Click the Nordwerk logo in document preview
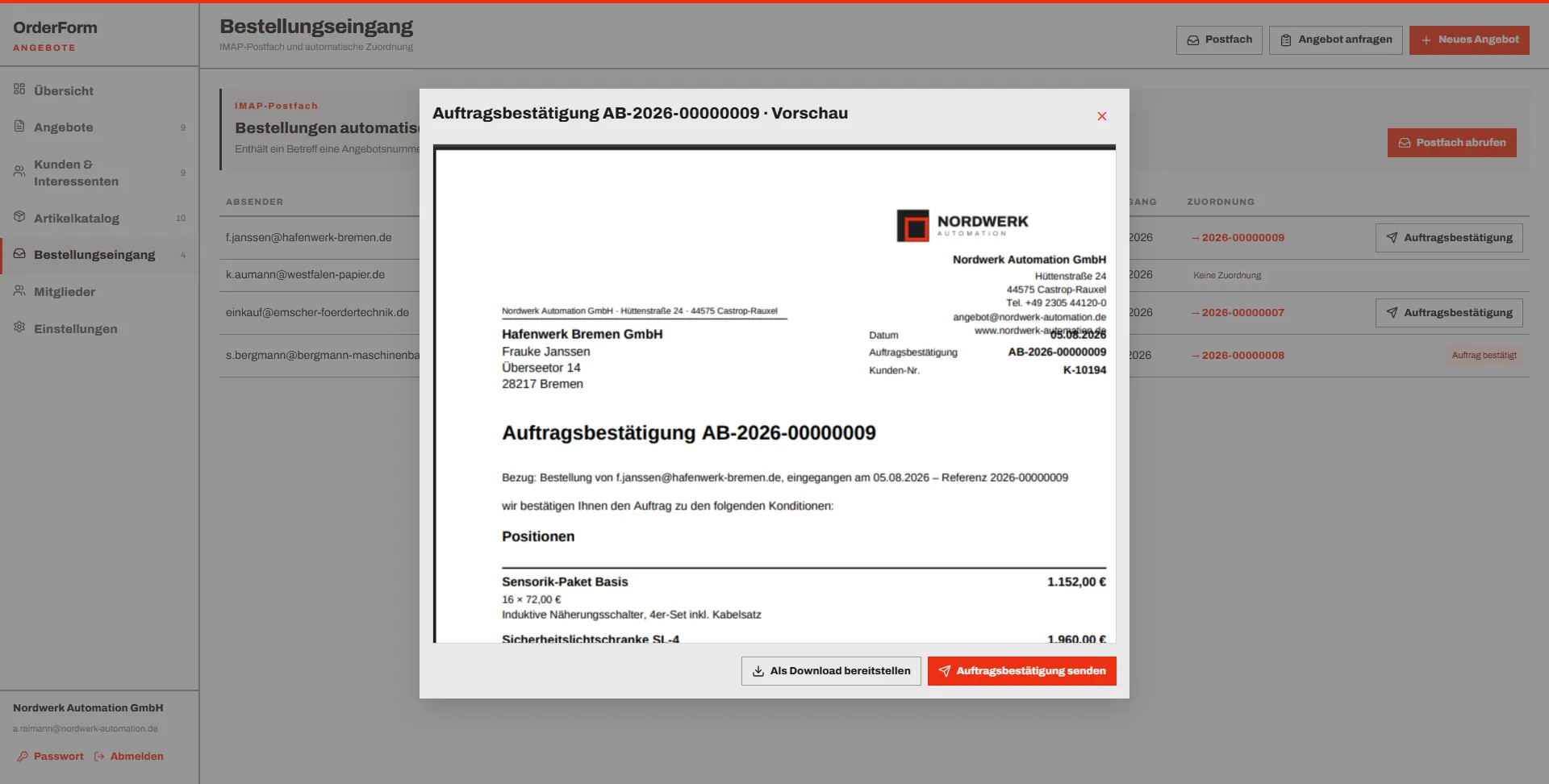Image resolution: width=1549 pixels, height=784 pixels. click(962, 225)
